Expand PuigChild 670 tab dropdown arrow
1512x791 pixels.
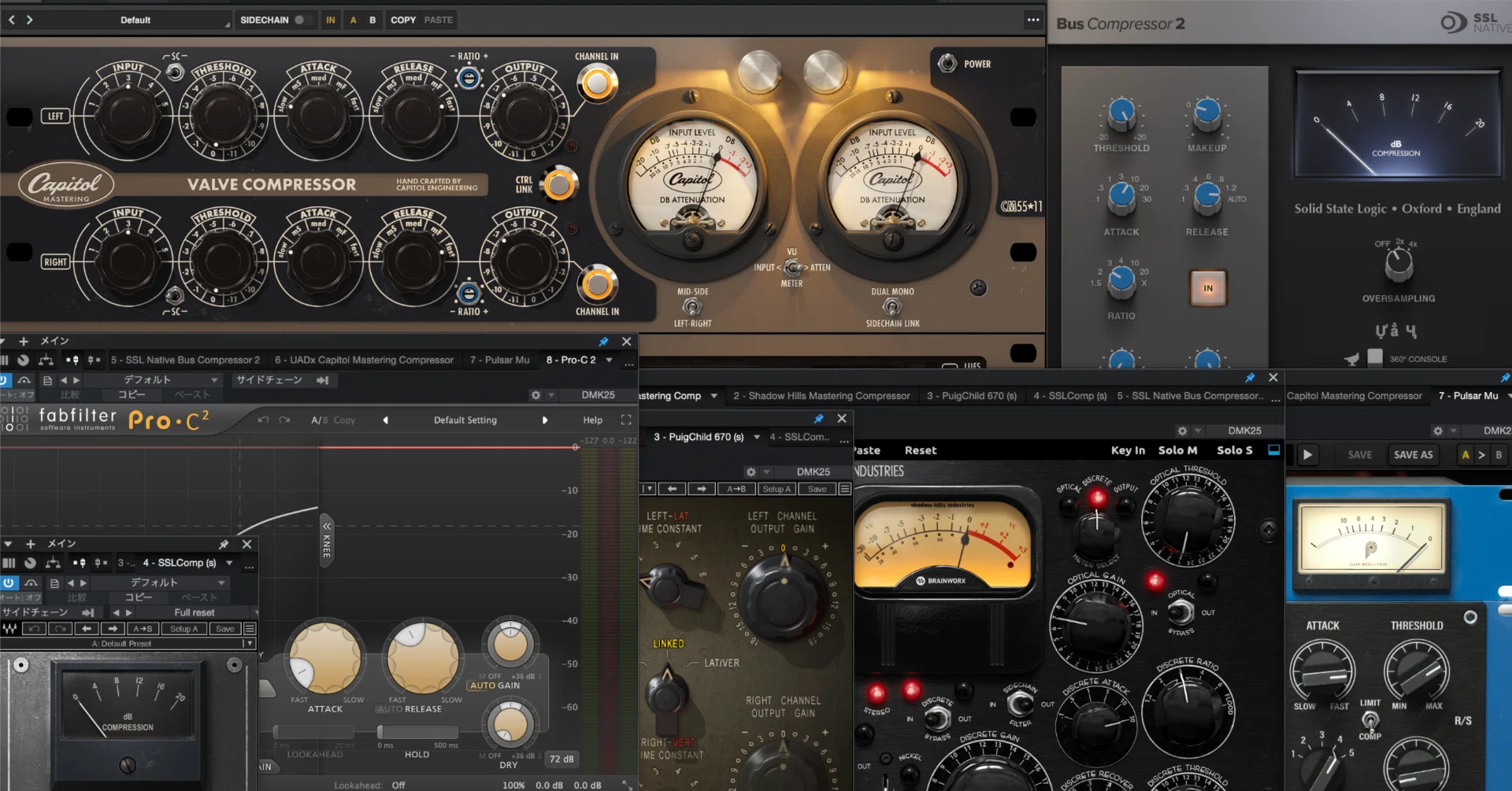757,437
